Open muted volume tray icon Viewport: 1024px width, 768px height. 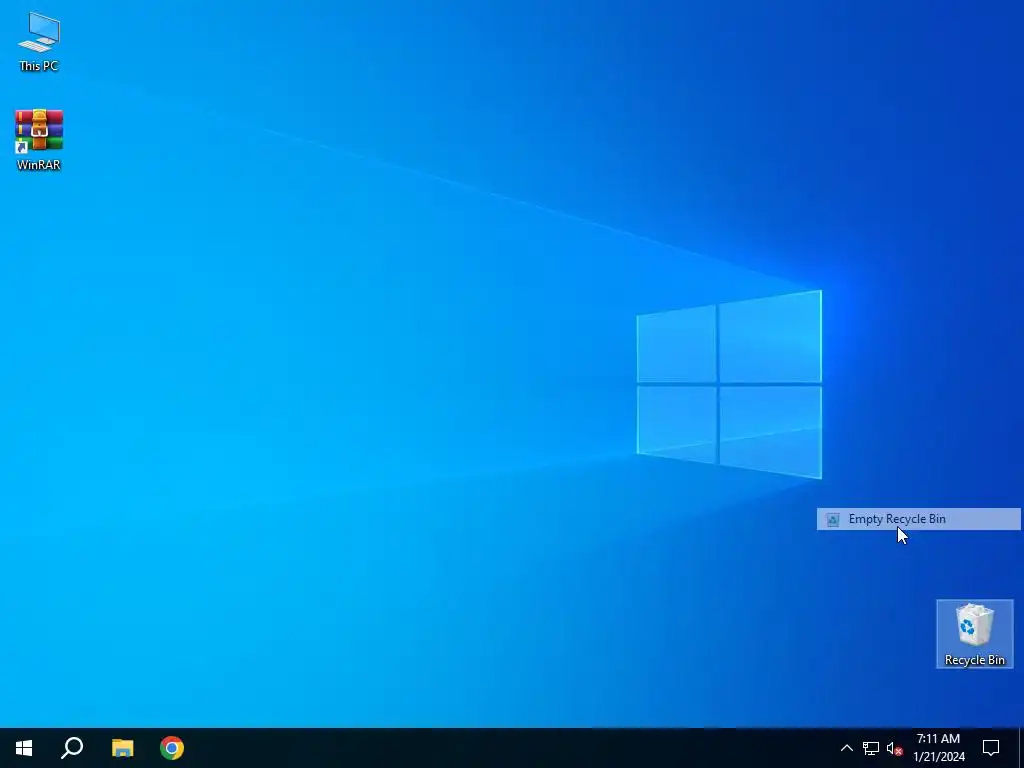coord(894,748)
